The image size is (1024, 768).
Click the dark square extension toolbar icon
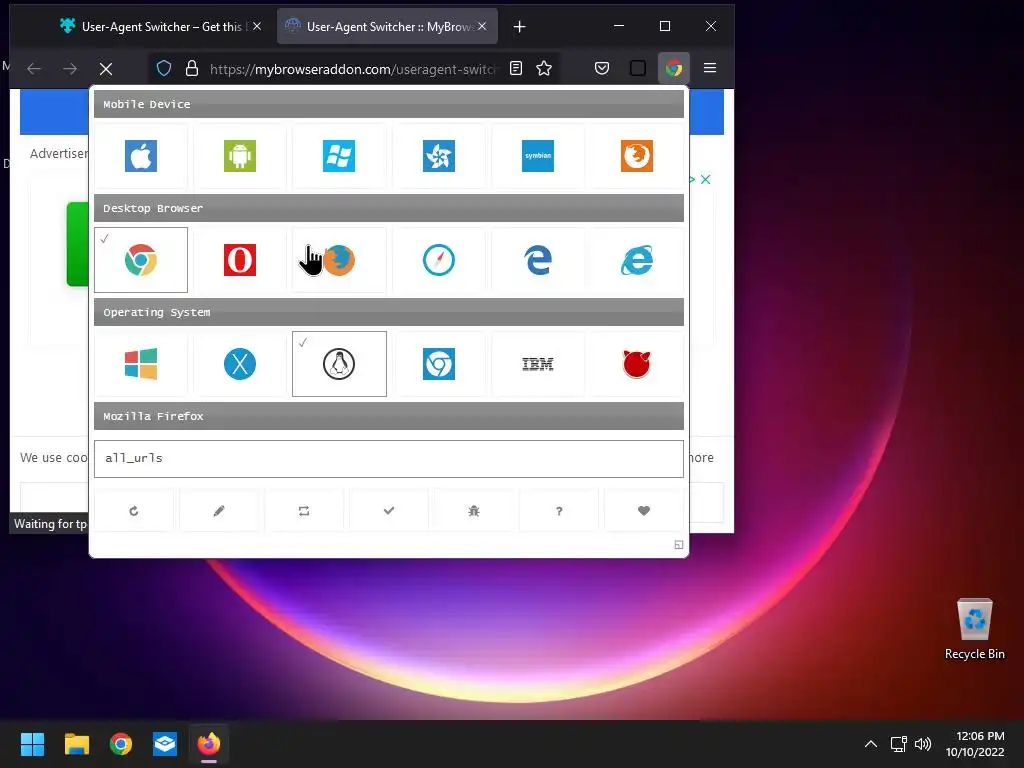tap(638, 69)
